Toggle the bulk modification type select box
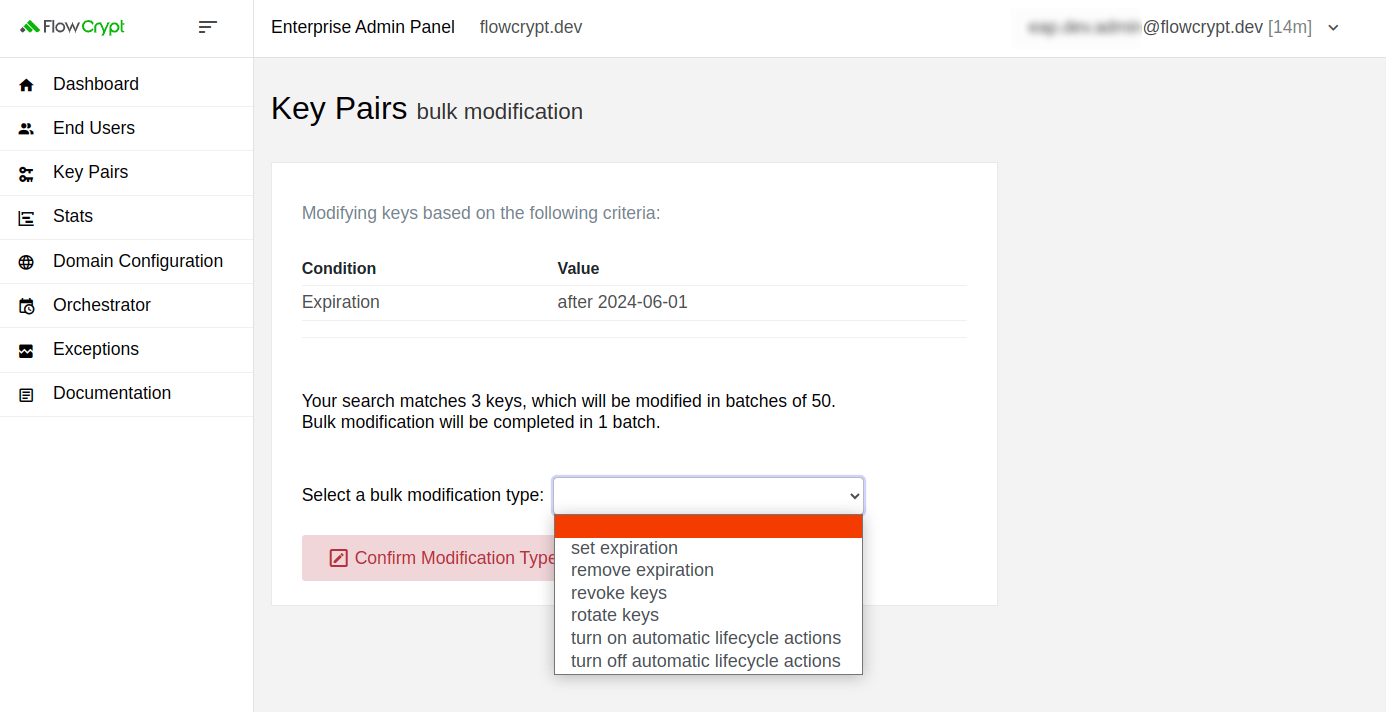 [x=708, y=495]
